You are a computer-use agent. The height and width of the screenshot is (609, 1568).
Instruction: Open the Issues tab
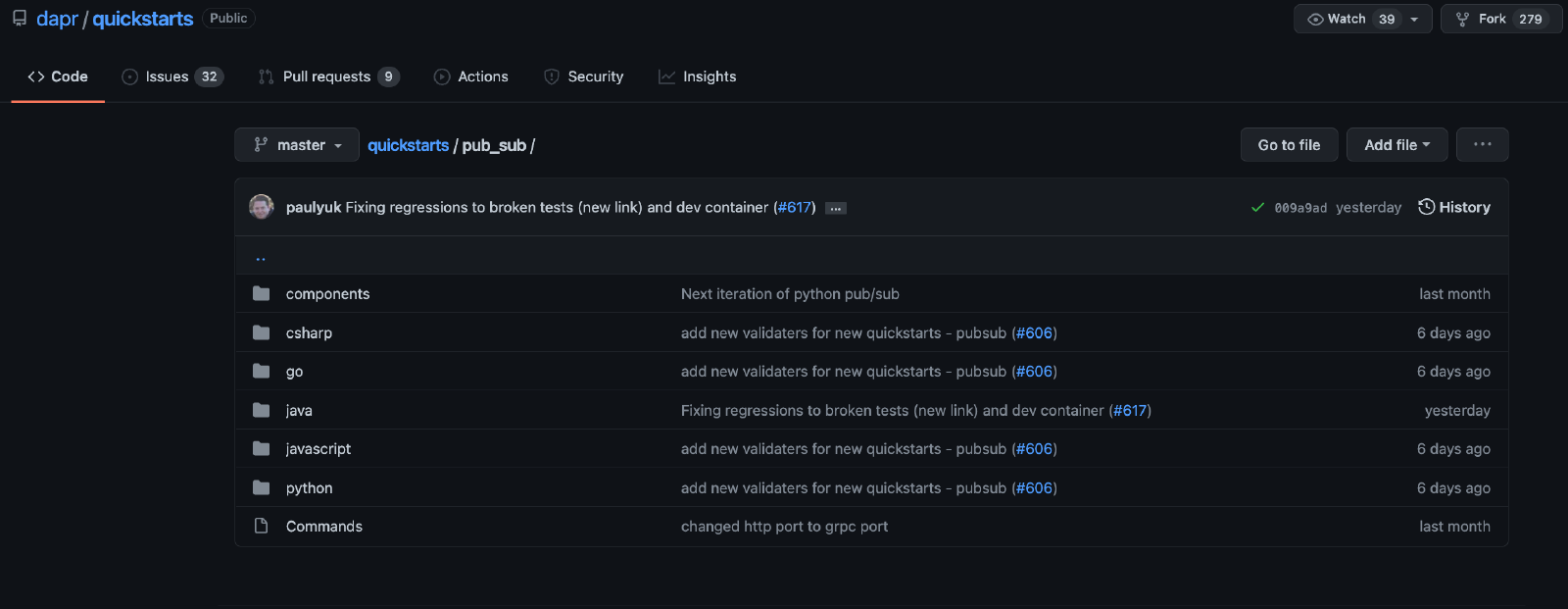[172, 76]
